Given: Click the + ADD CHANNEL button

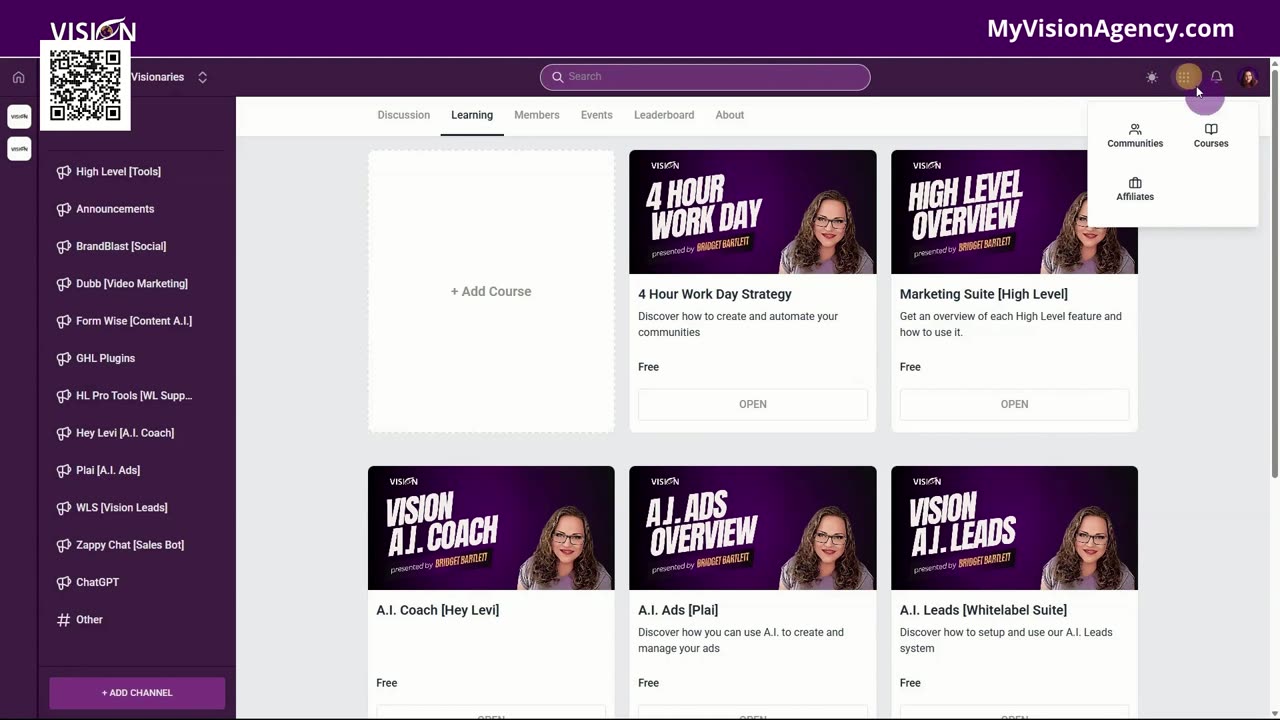Looking at the screenshot, I should (137, 692).
